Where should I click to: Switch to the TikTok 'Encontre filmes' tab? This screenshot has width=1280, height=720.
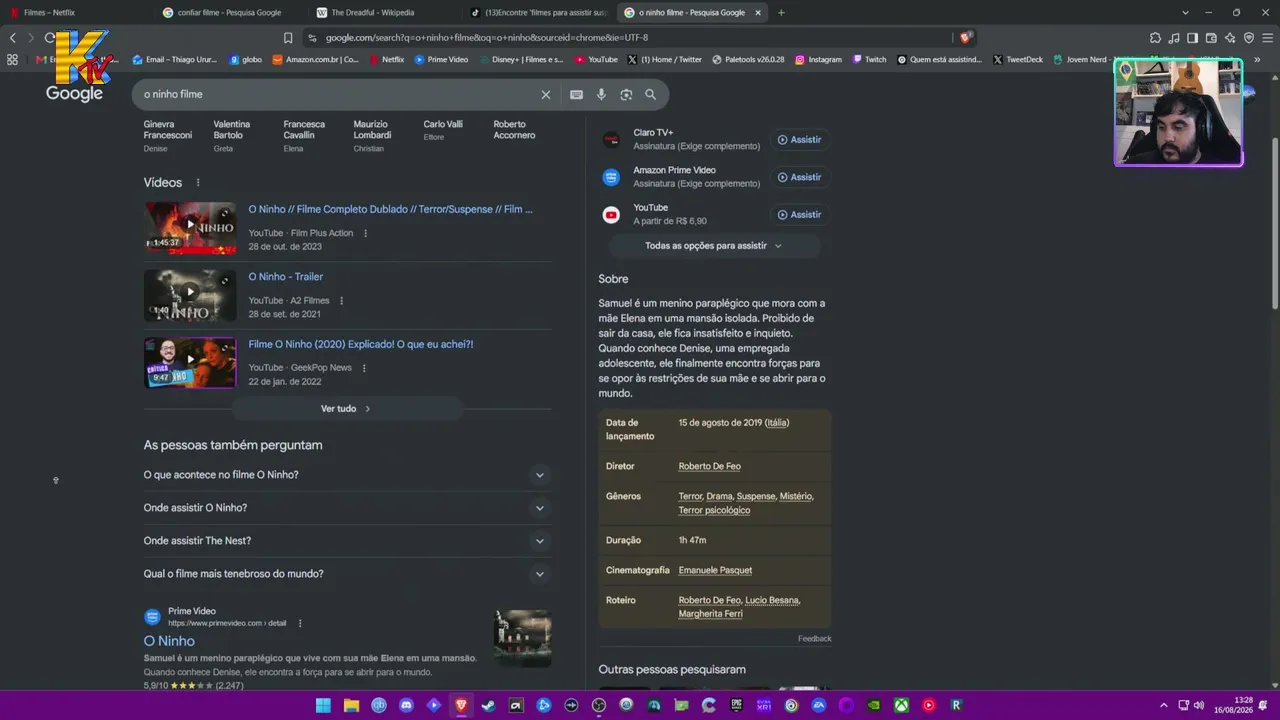point(537,13)
